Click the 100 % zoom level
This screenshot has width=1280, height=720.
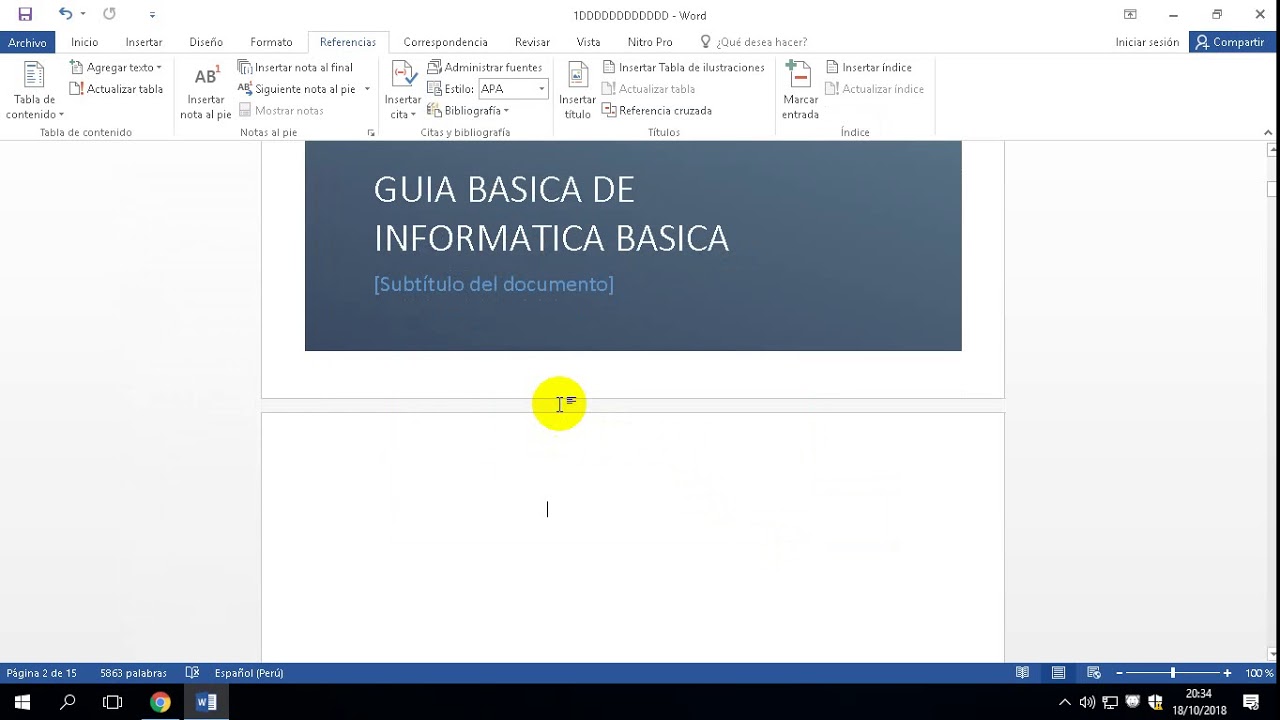click(x=1259, y=673)
